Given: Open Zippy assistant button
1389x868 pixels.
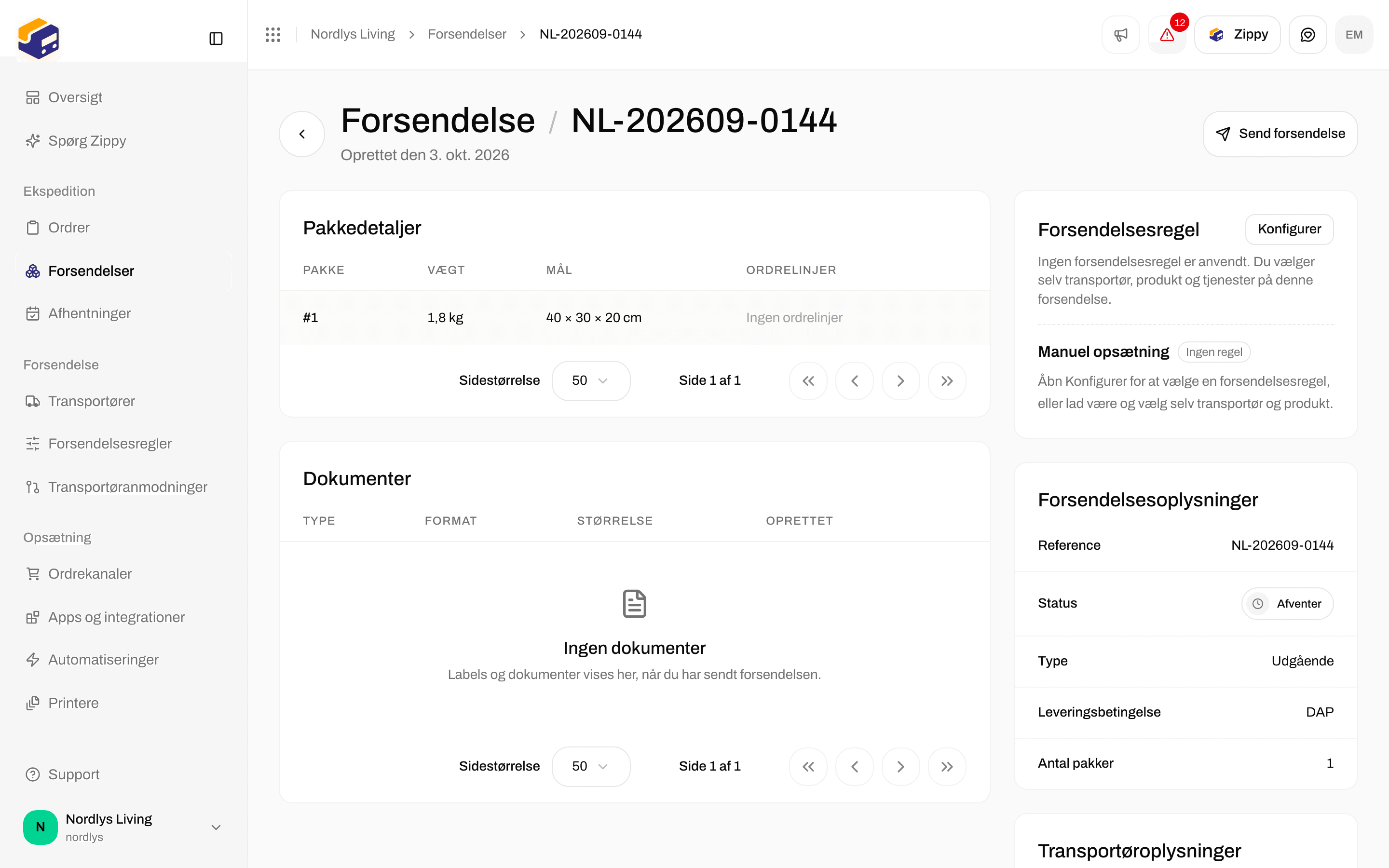Looking at the screenshot, I should coord(1237,35).
